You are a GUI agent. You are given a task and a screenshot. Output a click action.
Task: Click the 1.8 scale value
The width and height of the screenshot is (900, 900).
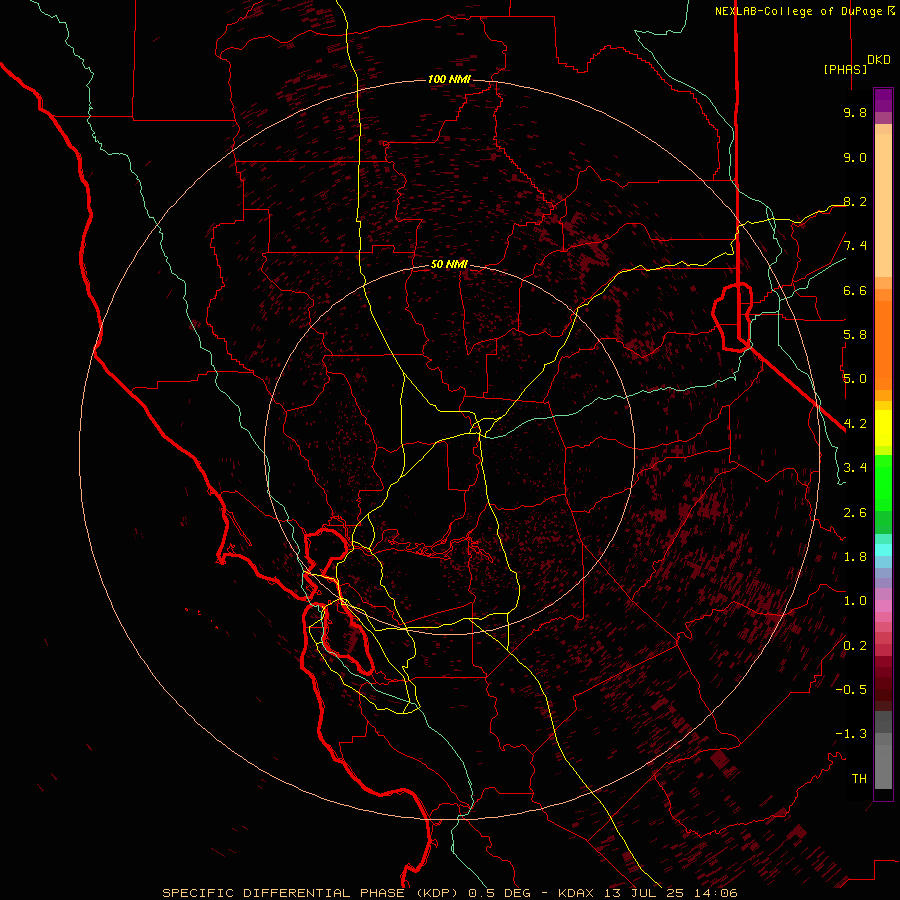(855, 557)
